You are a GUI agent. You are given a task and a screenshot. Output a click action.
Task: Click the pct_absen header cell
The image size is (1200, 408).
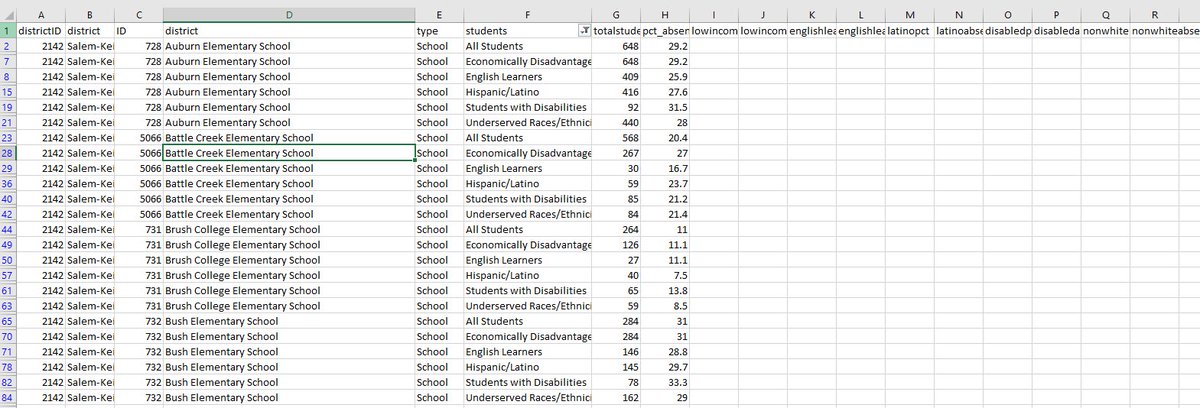pyautogui.click(x=665, y=32)
